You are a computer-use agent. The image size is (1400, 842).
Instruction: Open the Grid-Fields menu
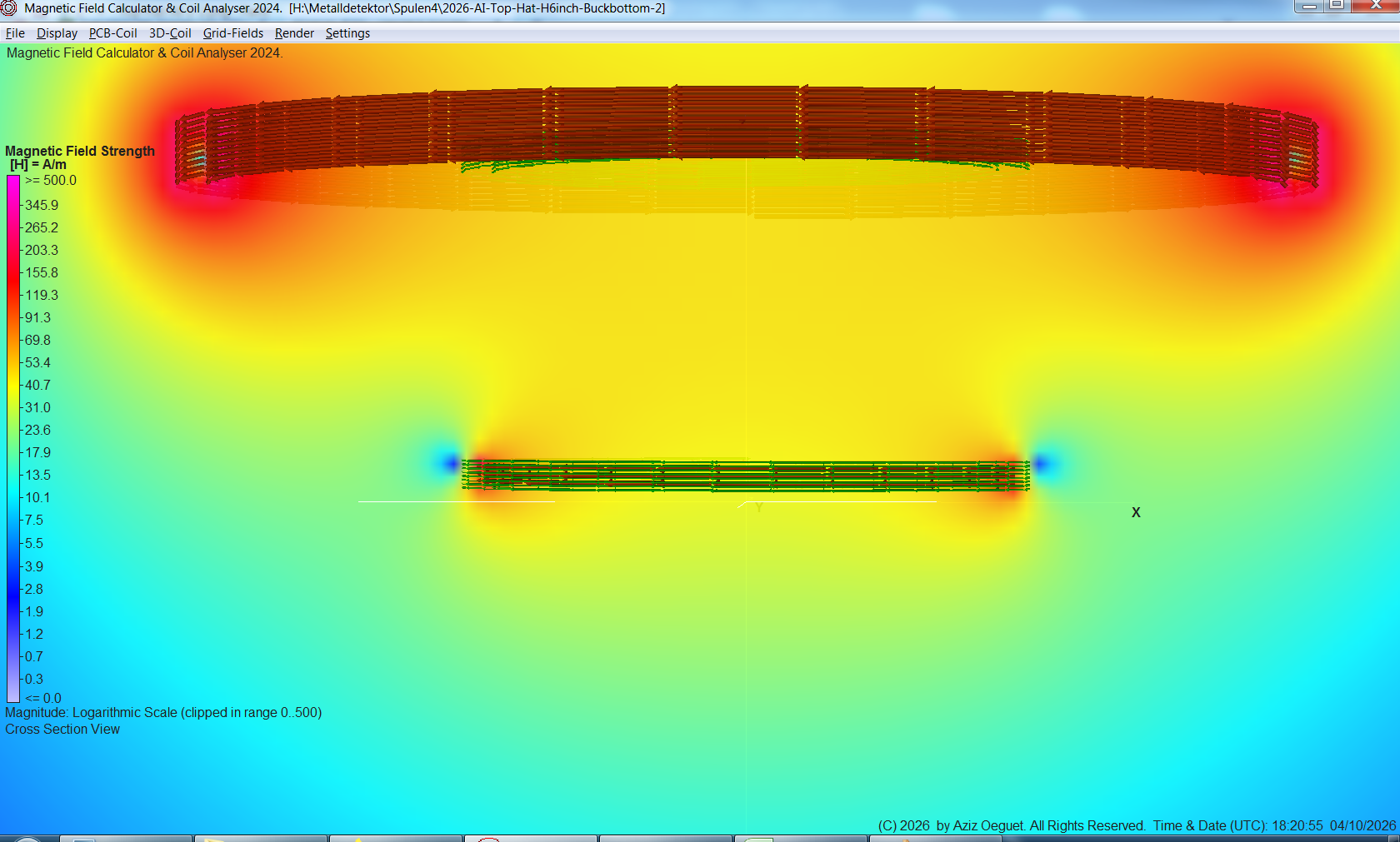[x=232, y=33]
